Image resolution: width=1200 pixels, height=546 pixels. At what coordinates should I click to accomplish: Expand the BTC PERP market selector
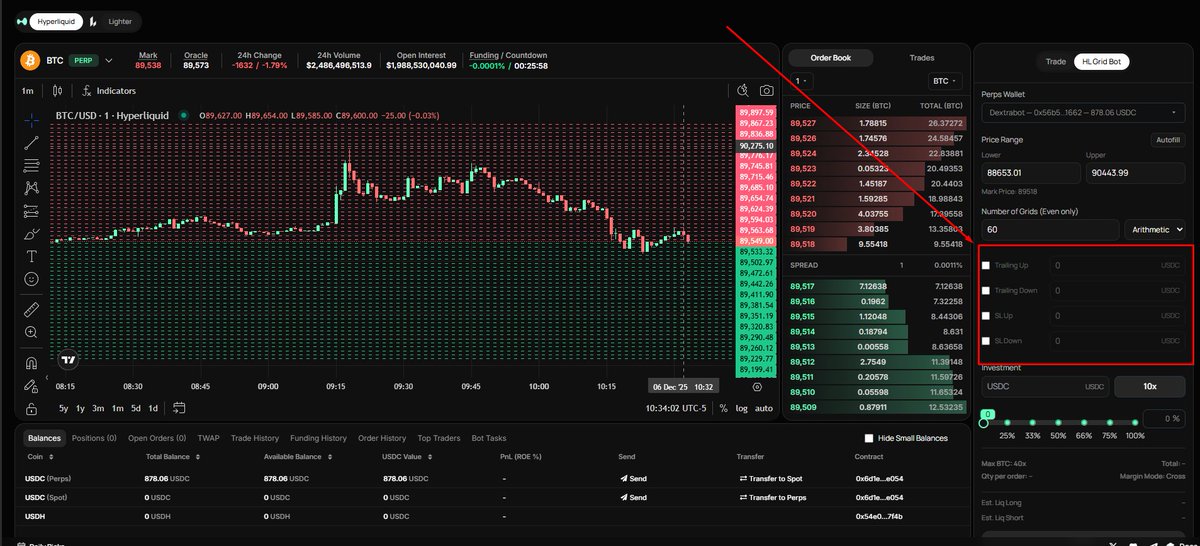(x=108, y=60)
